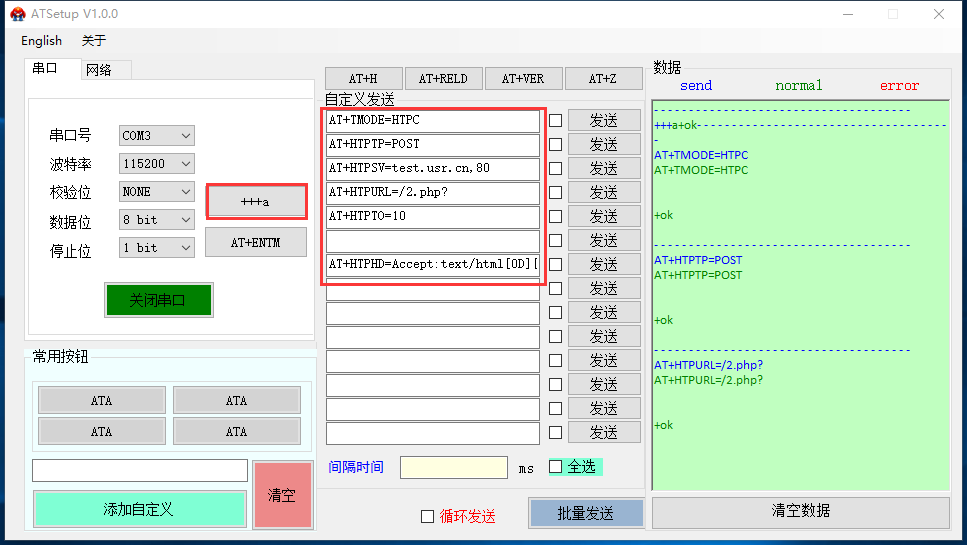Click the green 关闭串口 button
967x545 pixels.
click(x=158, y=300)
